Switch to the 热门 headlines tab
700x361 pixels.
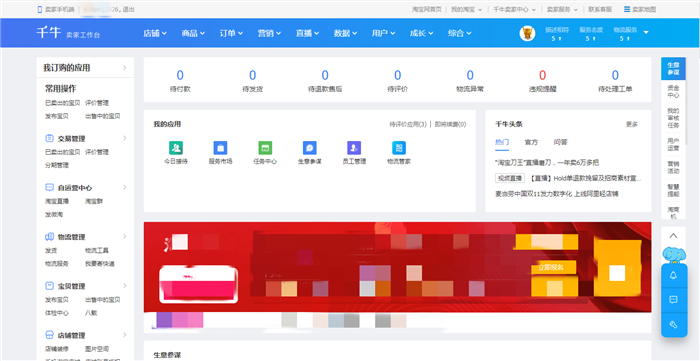point(502,142)
